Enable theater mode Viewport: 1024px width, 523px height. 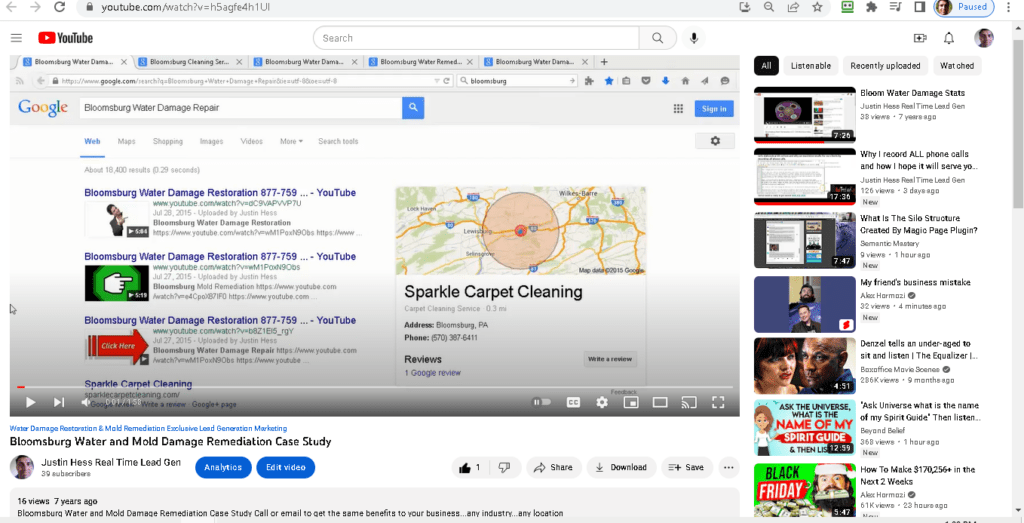(660, 402)
